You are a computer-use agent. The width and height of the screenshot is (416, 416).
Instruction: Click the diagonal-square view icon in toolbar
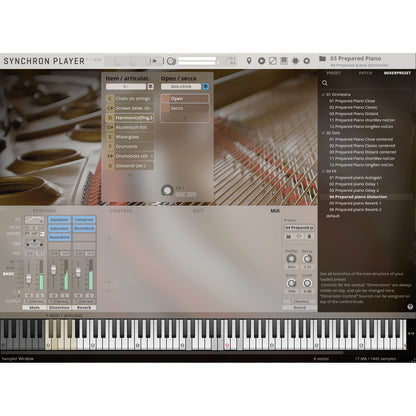[x=273, y=61]
